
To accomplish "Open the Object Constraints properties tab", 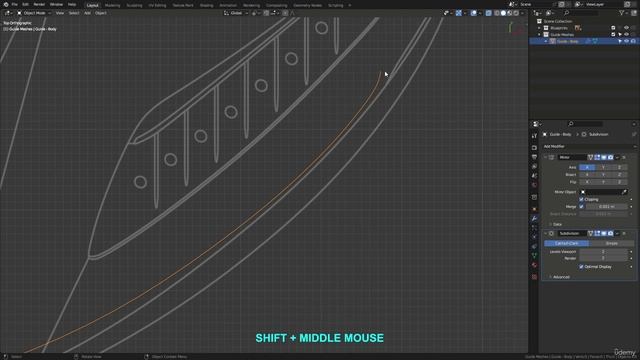I will 534,247.
